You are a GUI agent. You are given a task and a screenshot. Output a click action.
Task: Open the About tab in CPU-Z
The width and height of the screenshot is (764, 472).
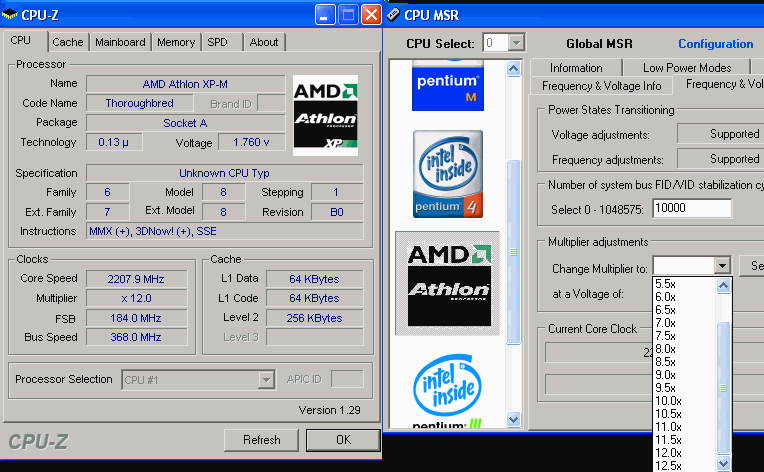point(264,42)
